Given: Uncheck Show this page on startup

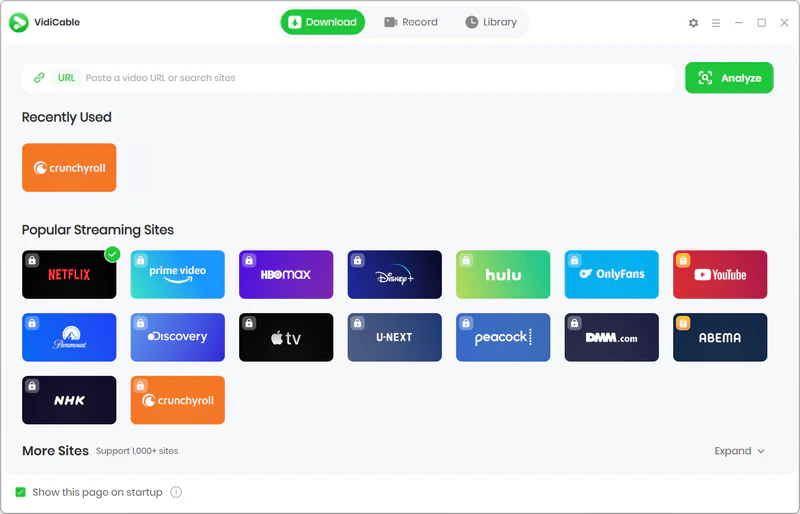Looking at the screenshot, I should tap(20, 492).
